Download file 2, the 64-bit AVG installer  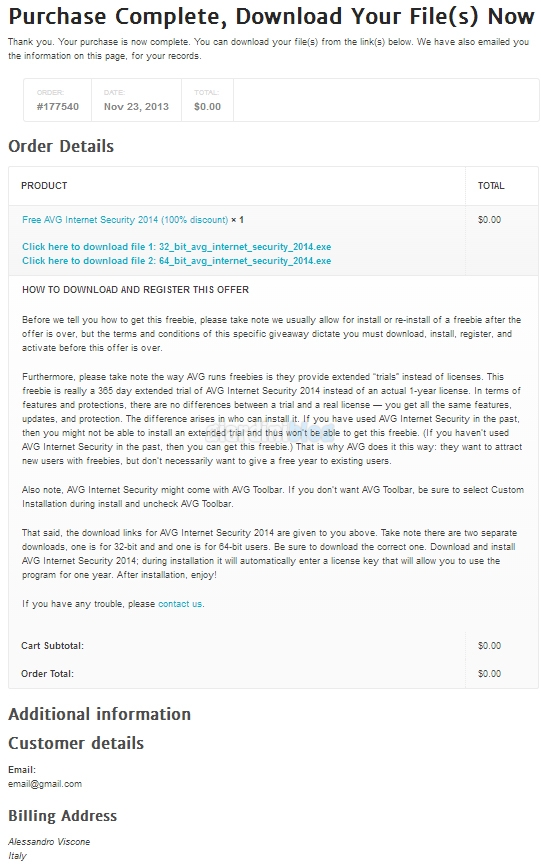(177, 261)
